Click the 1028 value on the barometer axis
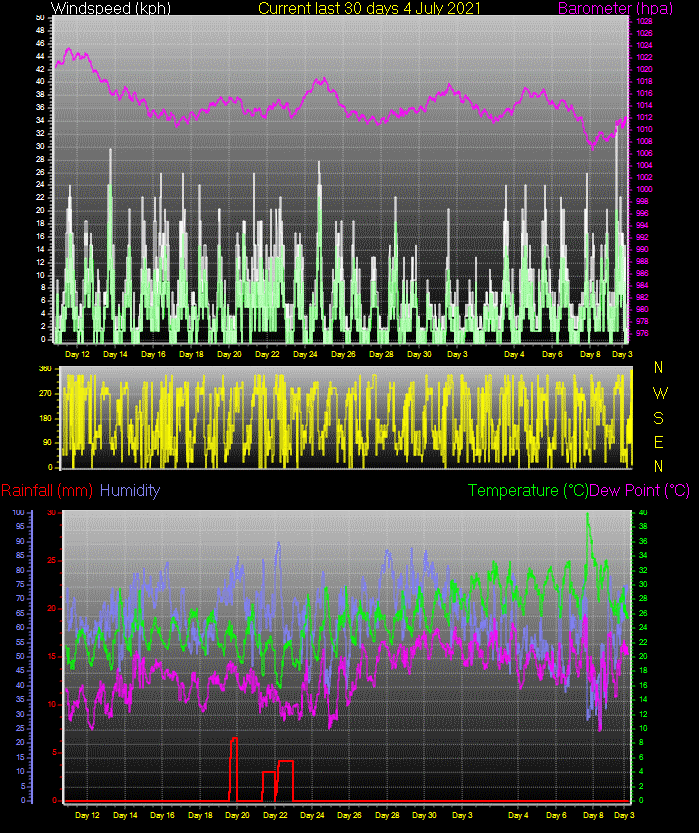The width and height of the screenshot is (699, 833). pos(645,21)
